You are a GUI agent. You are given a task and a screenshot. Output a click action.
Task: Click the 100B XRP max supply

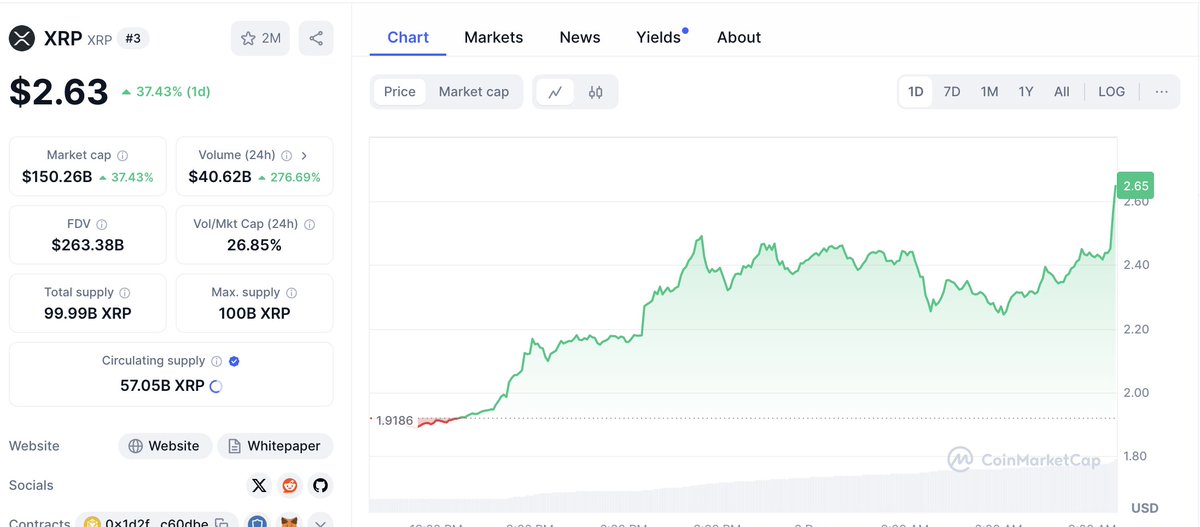[255, 313]
